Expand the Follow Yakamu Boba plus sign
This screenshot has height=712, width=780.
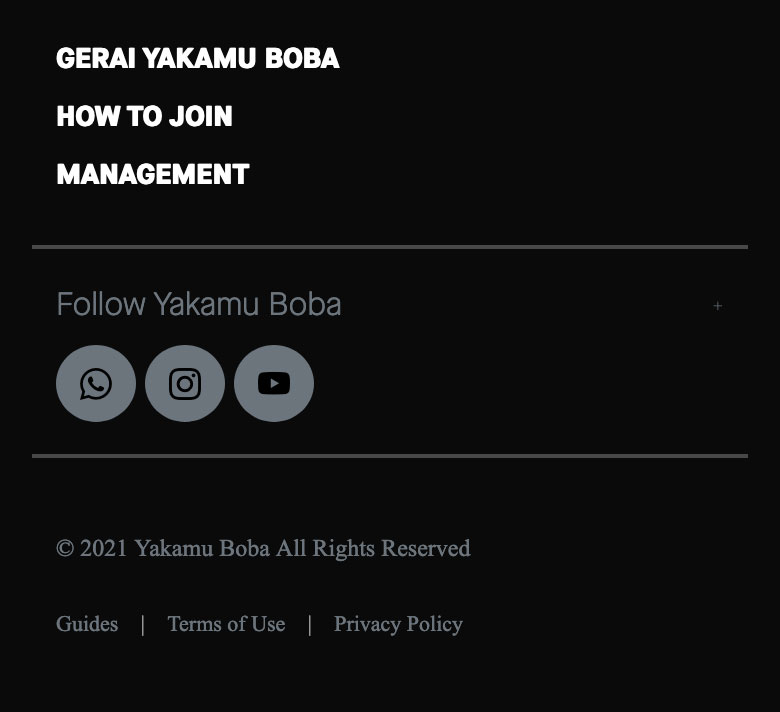click(x=717, y=306)
